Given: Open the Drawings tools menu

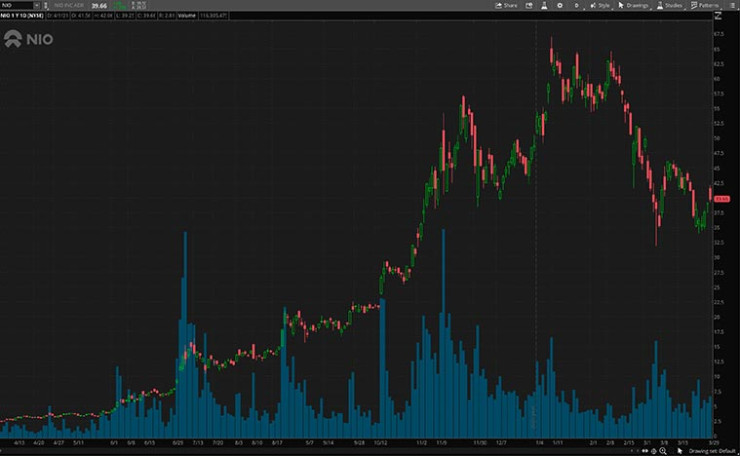Looking at the screenshot, I should point(633,5).
